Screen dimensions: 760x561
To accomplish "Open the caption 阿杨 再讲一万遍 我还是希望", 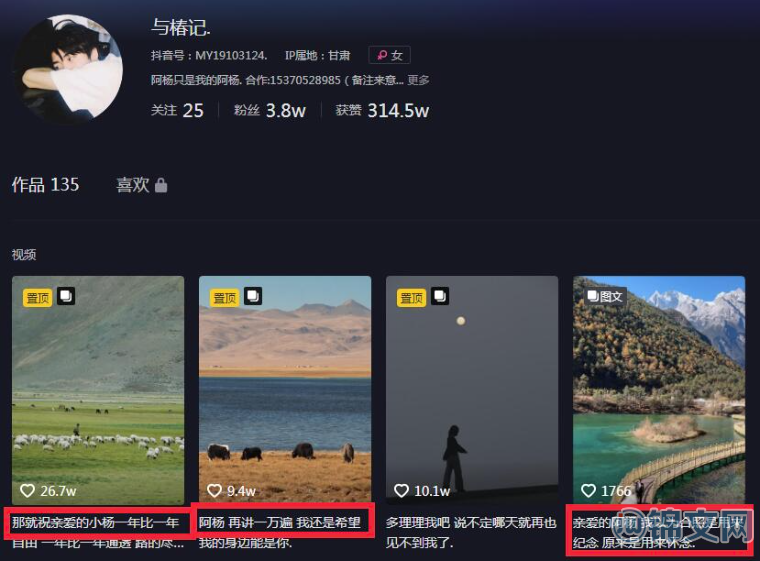I will pos(280,523).
